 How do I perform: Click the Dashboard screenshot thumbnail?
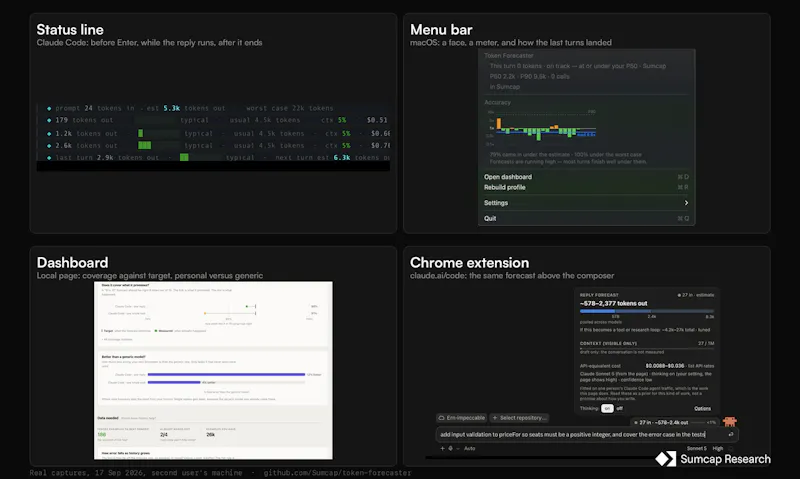click(x=213, y=370)
